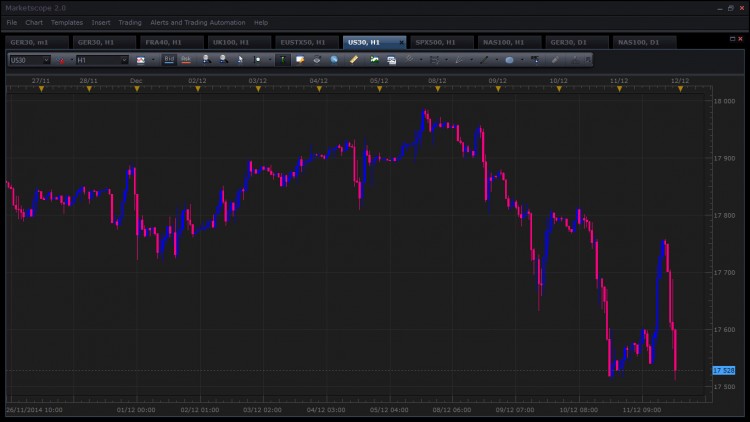This screenshot has width=750, height=422.
Task: Click the 12/12 date marker triangle
Action: (x=681, y=89)
